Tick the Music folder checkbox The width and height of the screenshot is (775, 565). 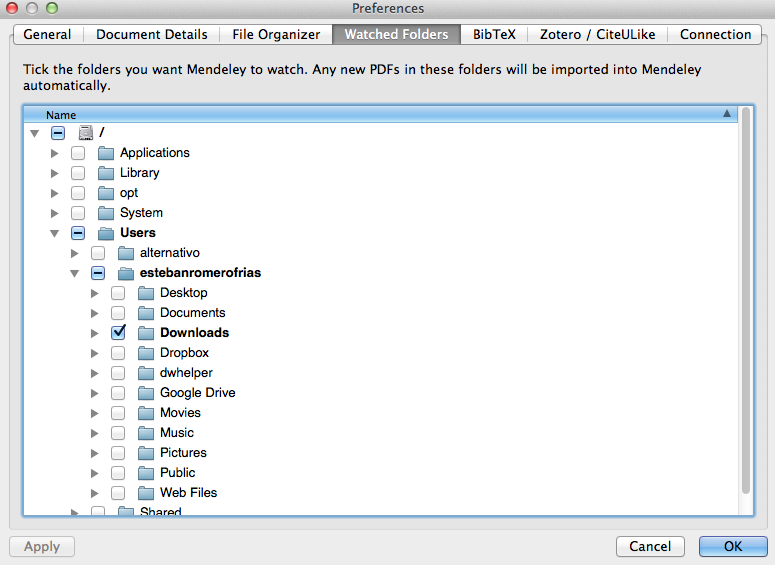point(118,433)
